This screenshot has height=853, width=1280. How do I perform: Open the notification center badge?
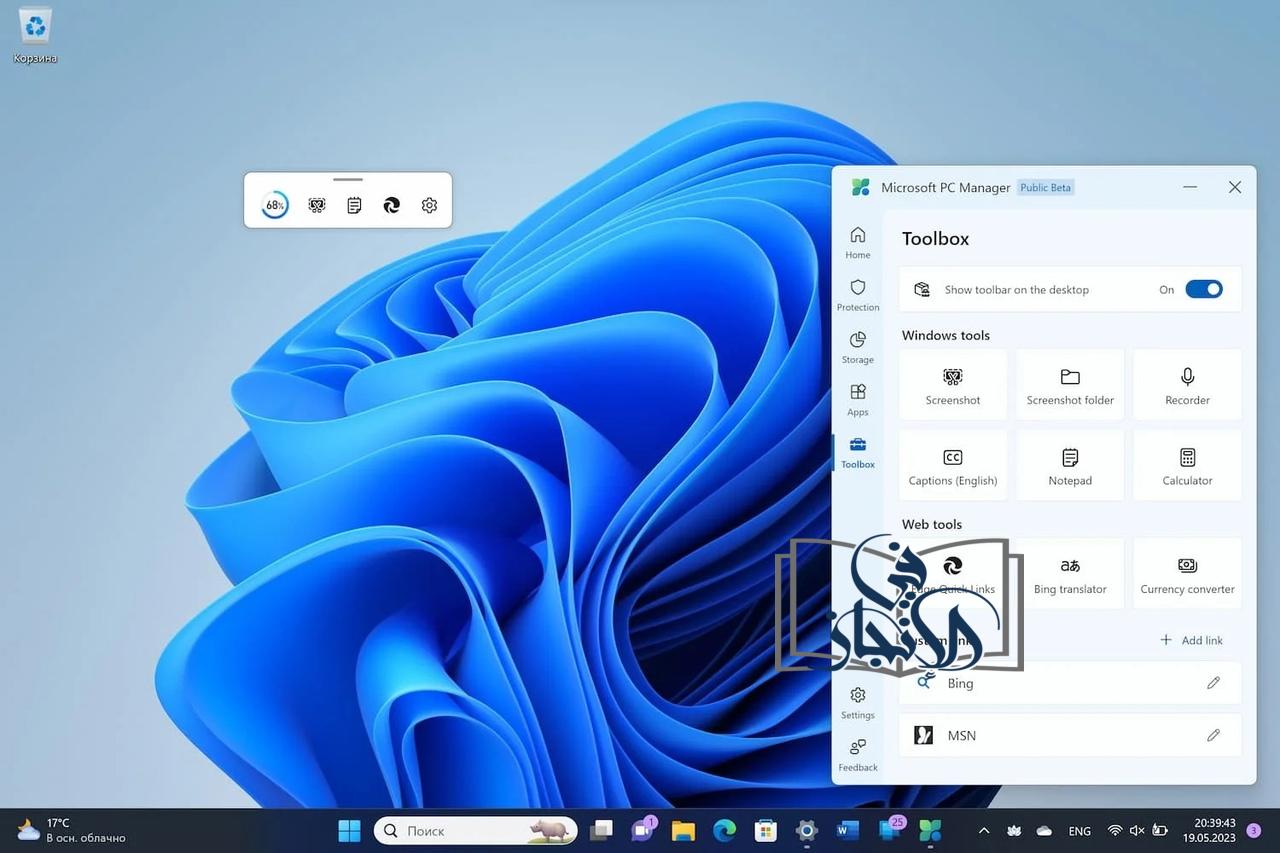pos(1254,830)
